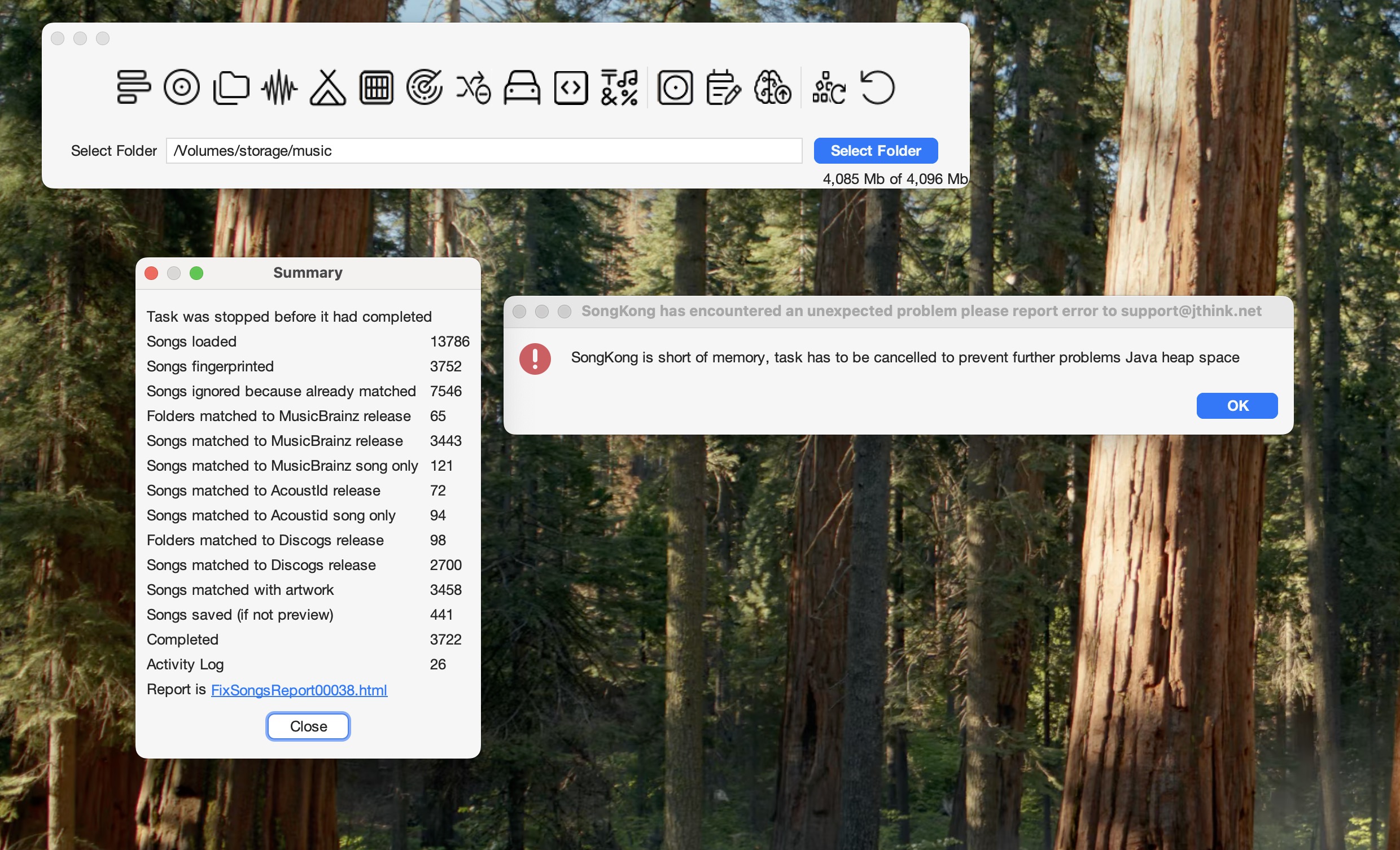Click 'Songs matched to MusicBrainz song only' label

click(x=282, y=466)
